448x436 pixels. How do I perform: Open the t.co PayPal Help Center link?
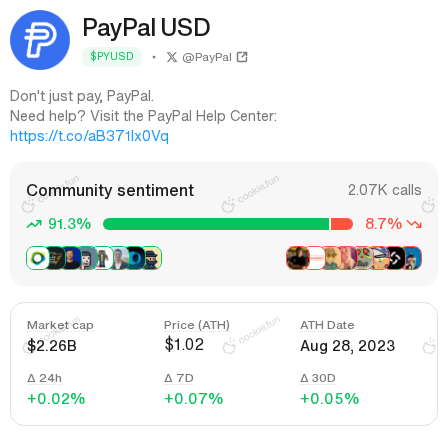tap(89, 136)
